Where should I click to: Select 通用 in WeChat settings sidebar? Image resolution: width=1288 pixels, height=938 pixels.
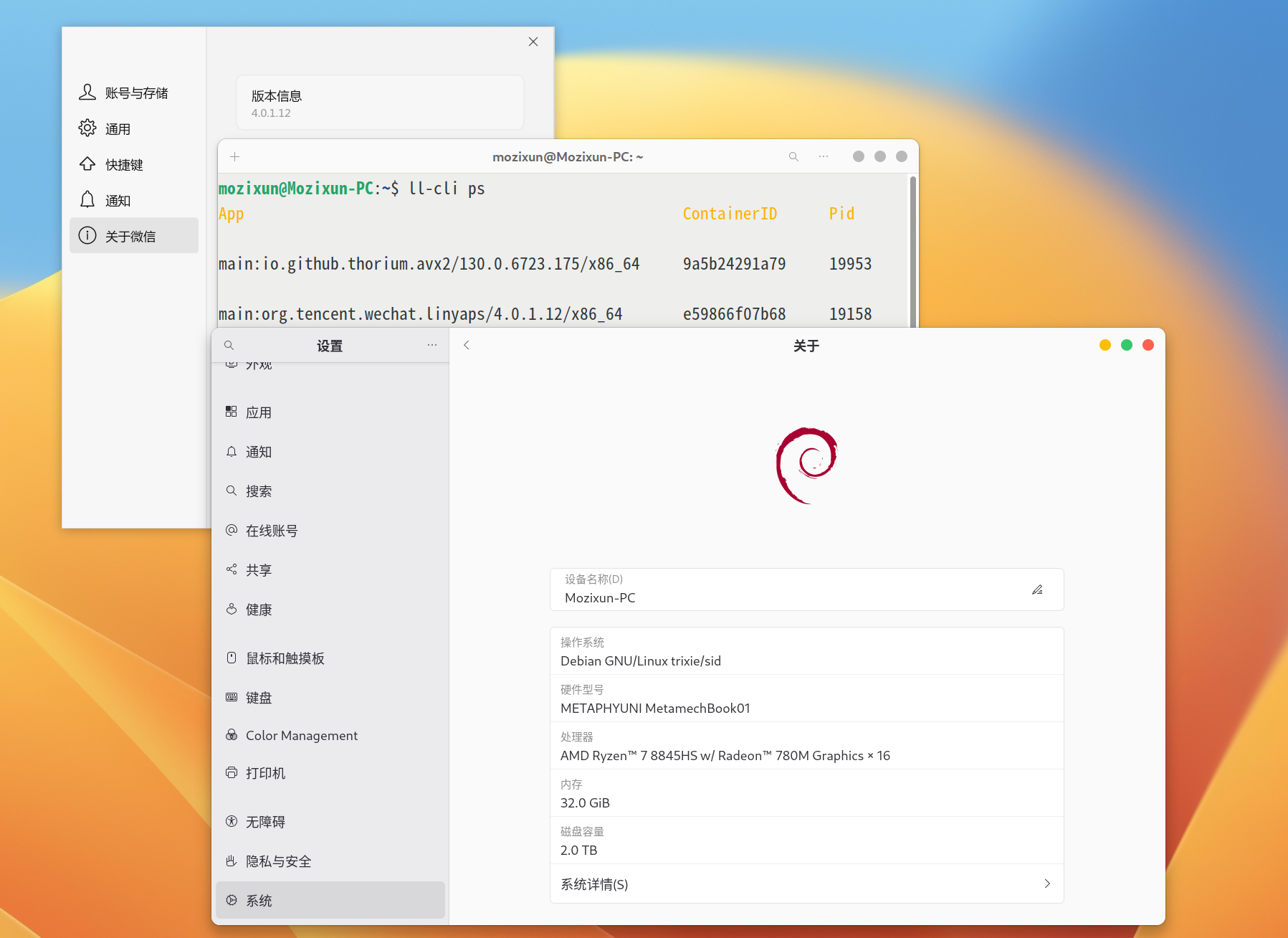coord(134,128)
